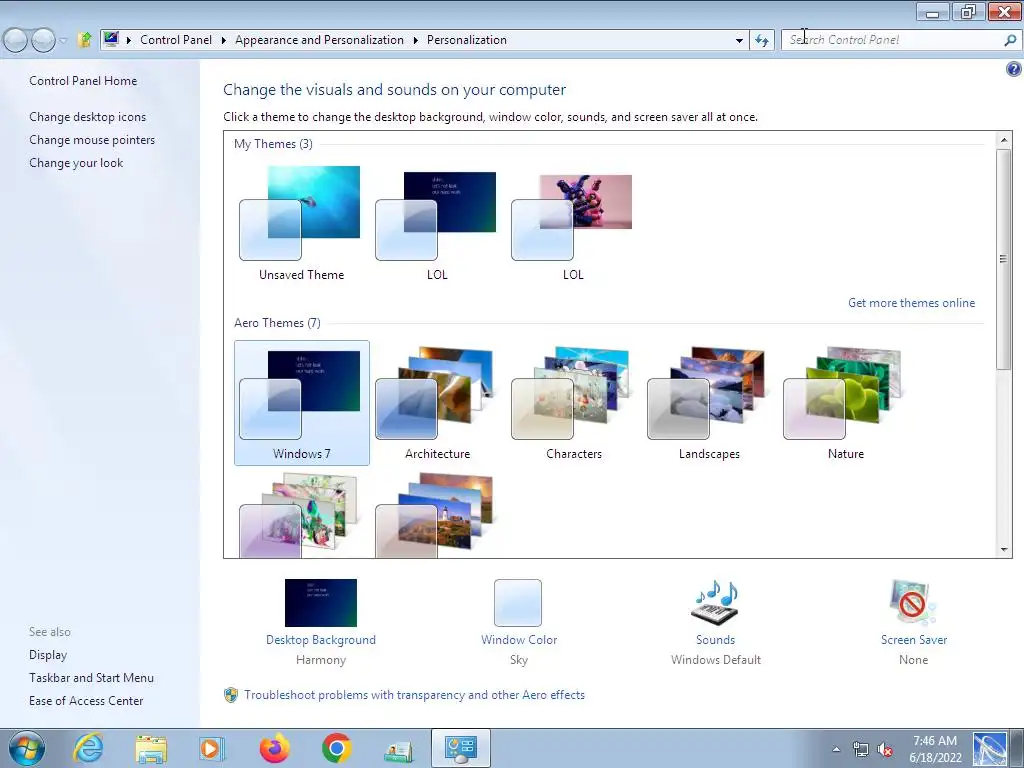Open the Screen Saver icon
This screenshot has width=1024, height=768.
912,603
